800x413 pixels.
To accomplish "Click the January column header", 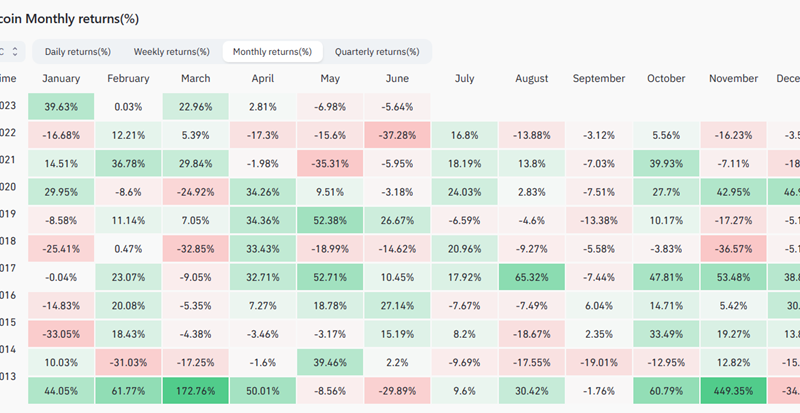I will [61, 78].
